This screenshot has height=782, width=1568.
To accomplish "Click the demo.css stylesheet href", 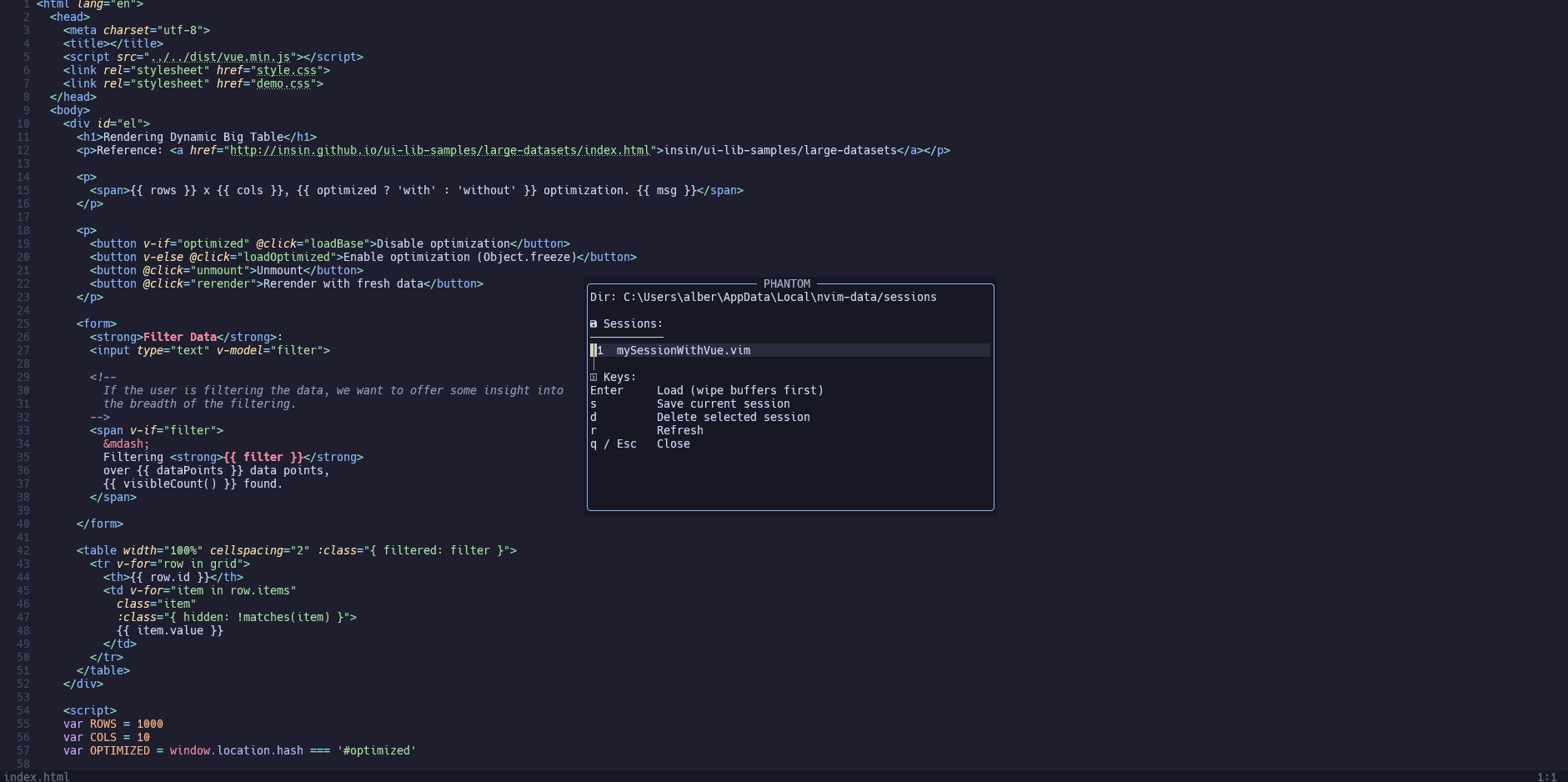I will (x=283, y=84).
